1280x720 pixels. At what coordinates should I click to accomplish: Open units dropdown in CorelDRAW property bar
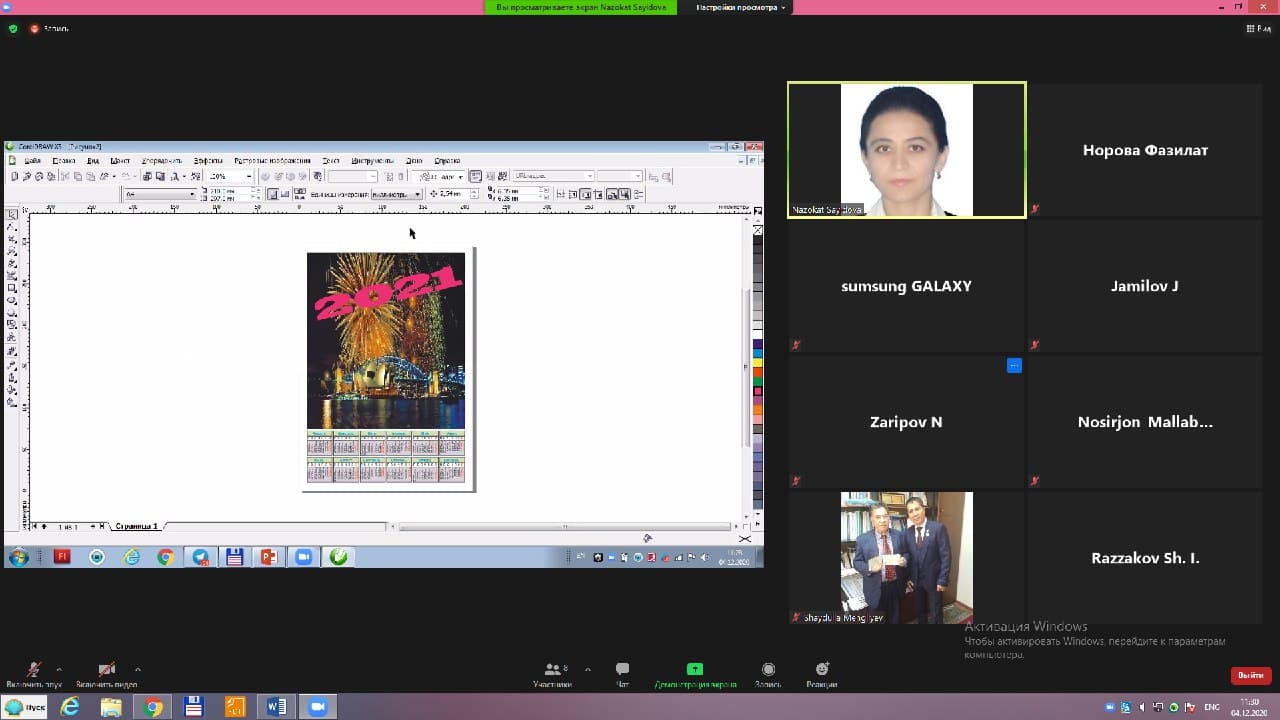coord(416,194)
